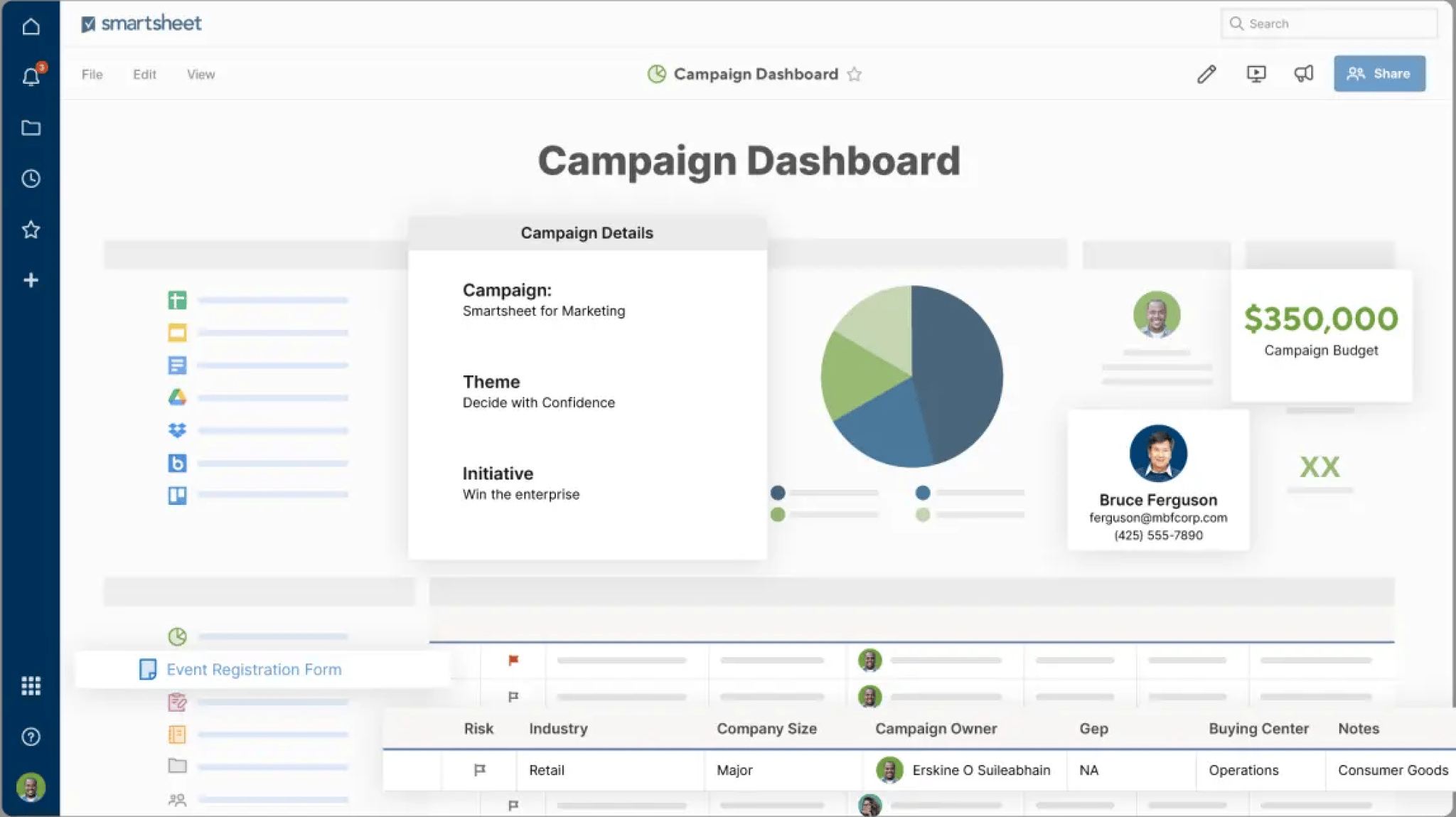
Task: Select the Google Sheets item icon
Action: pyautogui.click(x=178, y=300)
